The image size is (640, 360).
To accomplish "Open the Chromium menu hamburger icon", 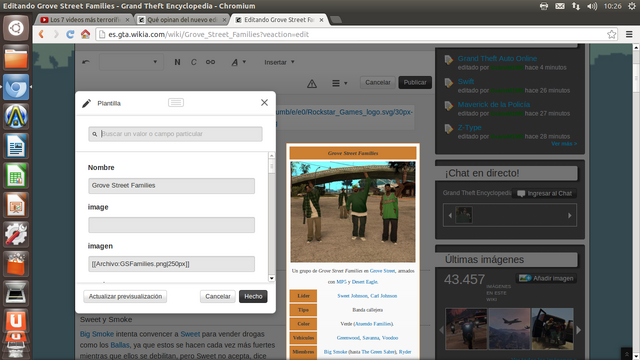I will [629, 34].
